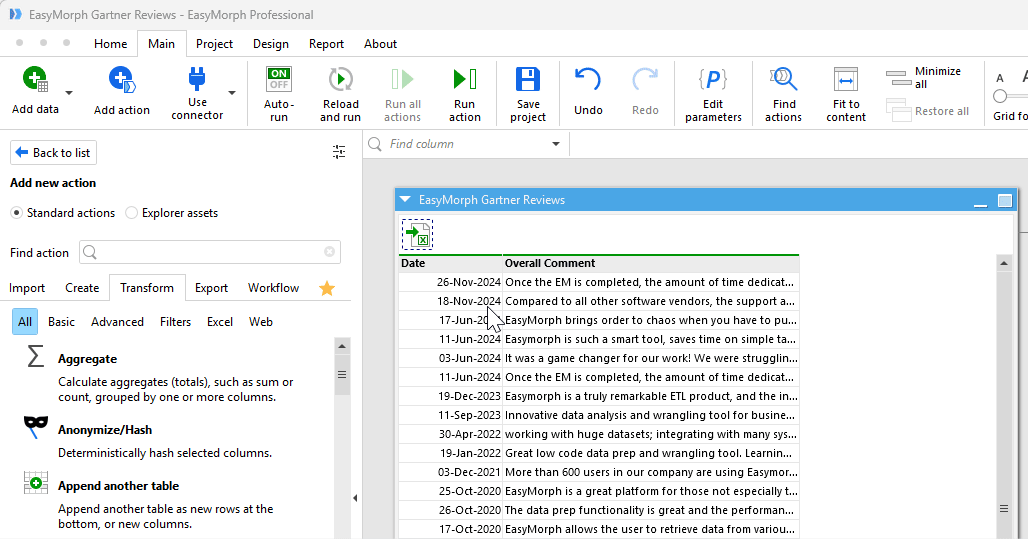Clear the Find action search field

(329, 252)
